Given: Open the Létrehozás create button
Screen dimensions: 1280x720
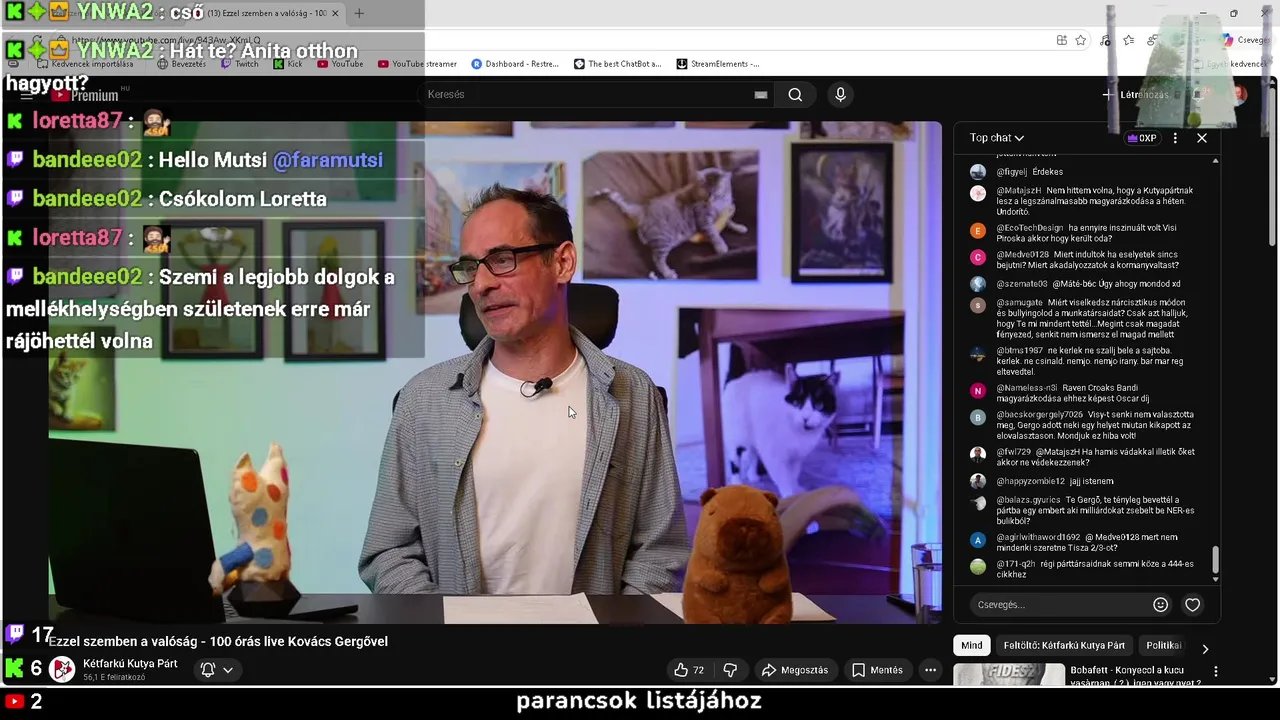Looking at the screenshot, I should pyautogui.click(x=1134, y=95).
